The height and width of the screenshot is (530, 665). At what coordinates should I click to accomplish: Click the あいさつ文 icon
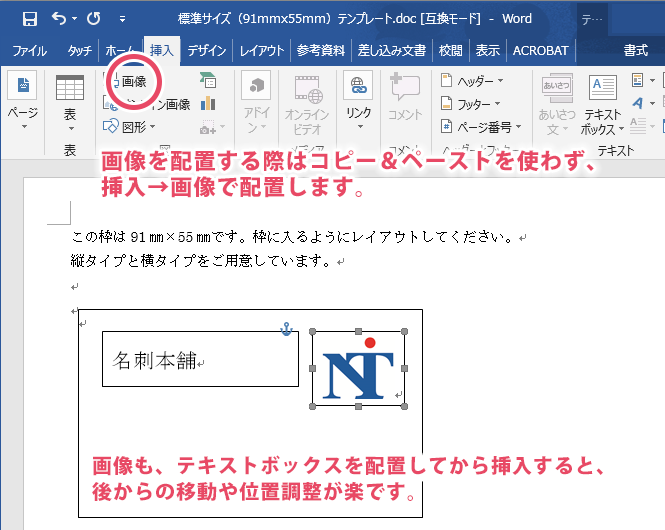coord(556,88)
